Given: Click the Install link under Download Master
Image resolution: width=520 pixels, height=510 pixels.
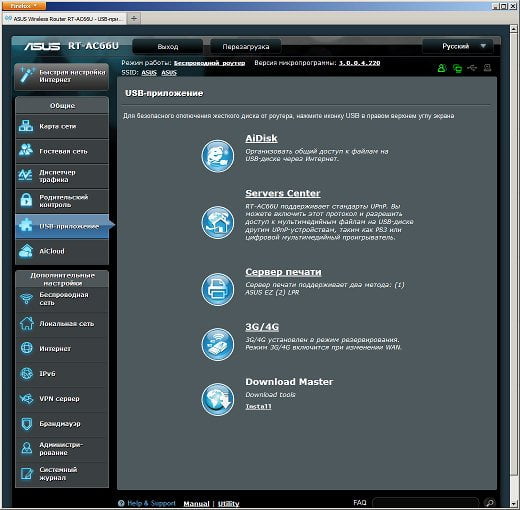Looking at the screenshot, I should tap(258, 406).
